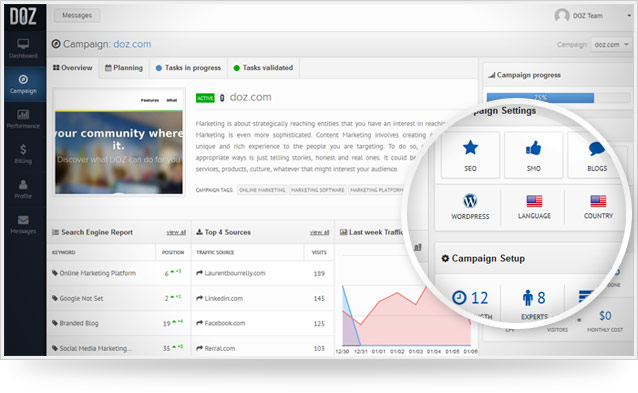638x393 pixels.
Task: Click the Google Not Set keyword
Action: pos(81,298)
